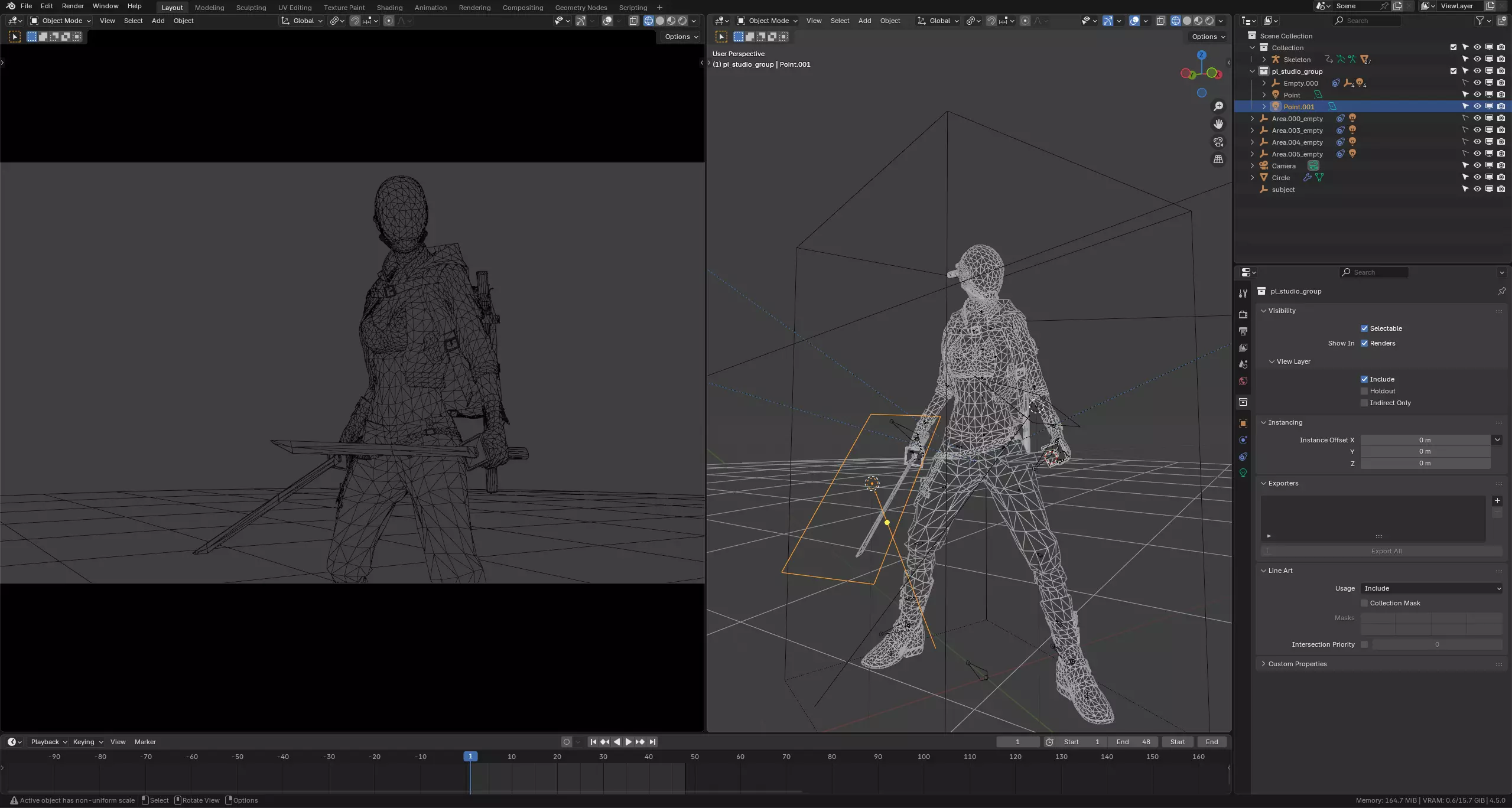Click the Blender logo menu
The width and height of the screenshot is (1512, 808).
[11, 6]
